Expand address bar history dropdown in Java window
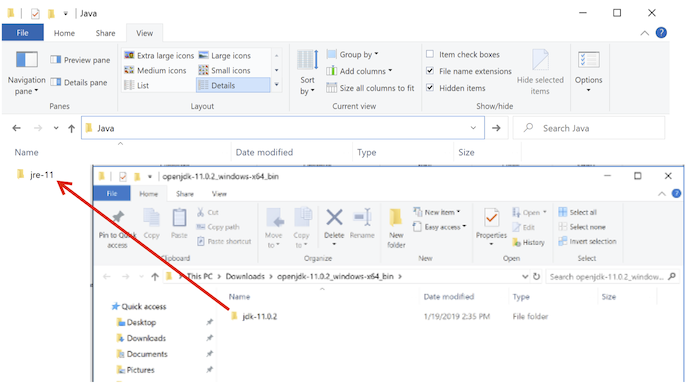The width and height of the screenshot is (686, 383). pos(473,128)
